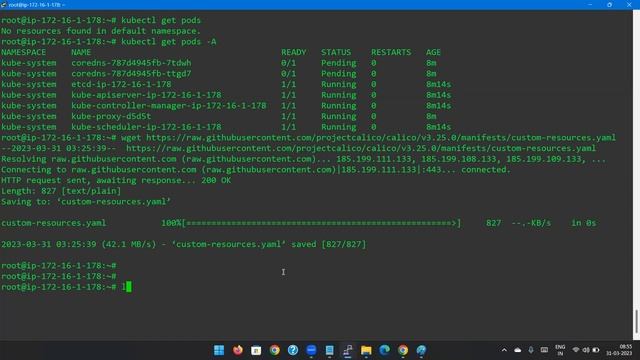Open the Wi-Fi network tray icon
640x360 pixels.
tap(576, 350)
